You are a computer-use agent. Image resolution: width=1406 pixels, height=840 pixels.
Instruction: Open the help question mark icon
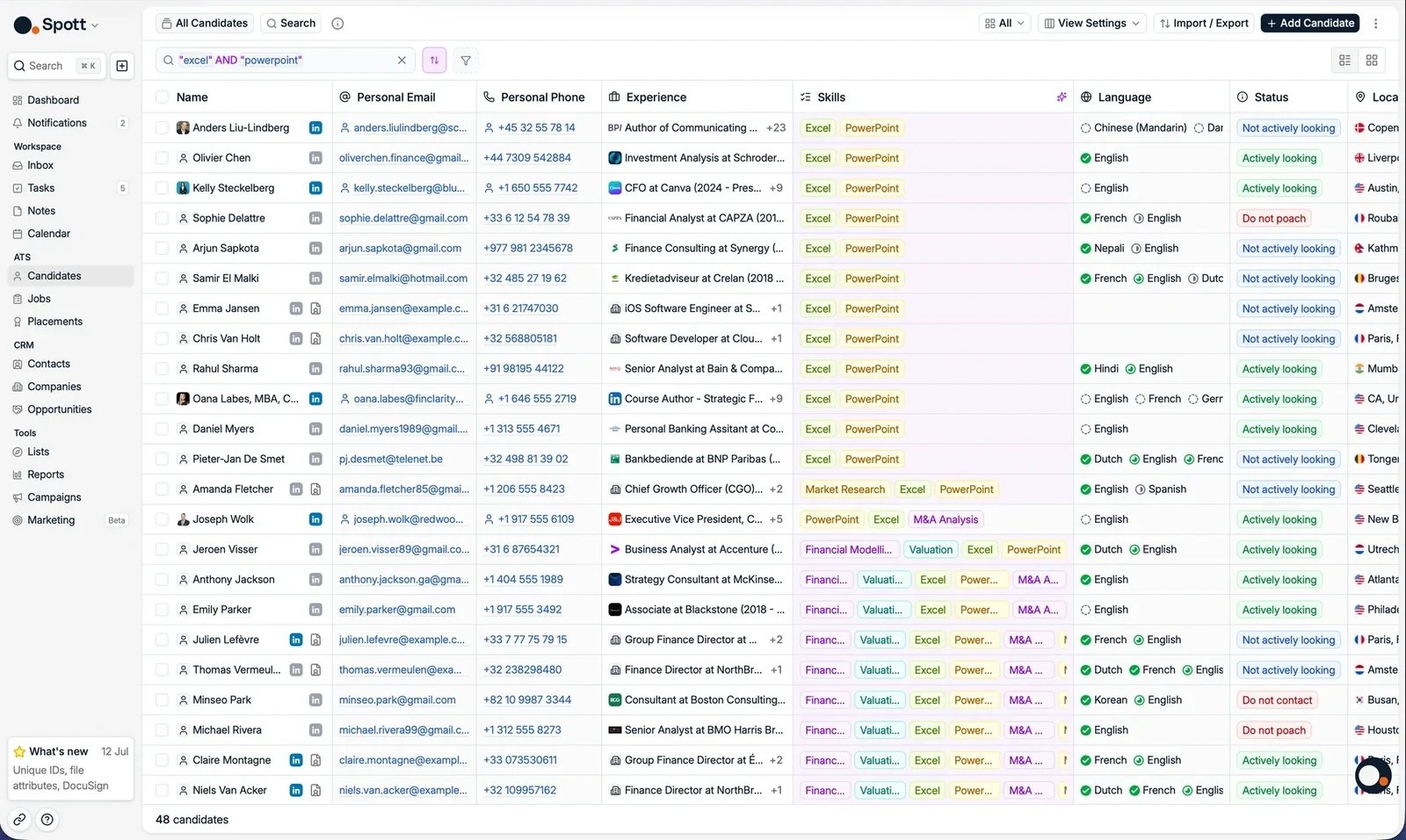pyautogui.click(x=47, y=820)
